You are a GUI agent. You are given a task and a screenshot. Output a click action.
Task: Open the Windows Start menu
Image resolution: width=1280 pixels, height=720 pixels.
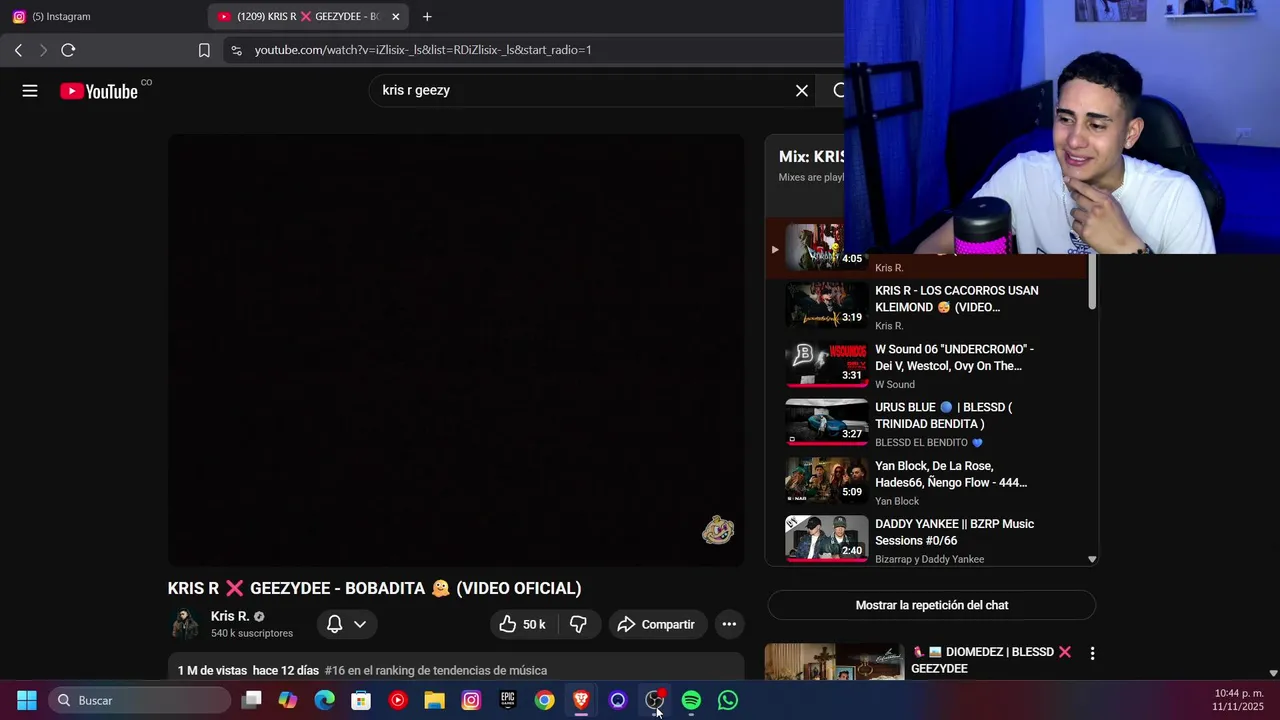coord(27,700)
